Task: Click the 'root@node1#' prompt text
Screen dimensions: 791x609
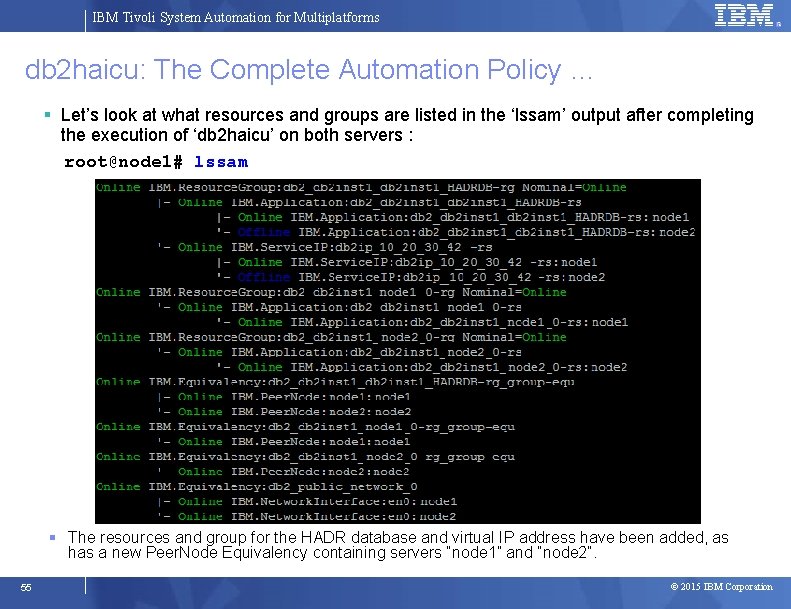Action: (123, 161)
